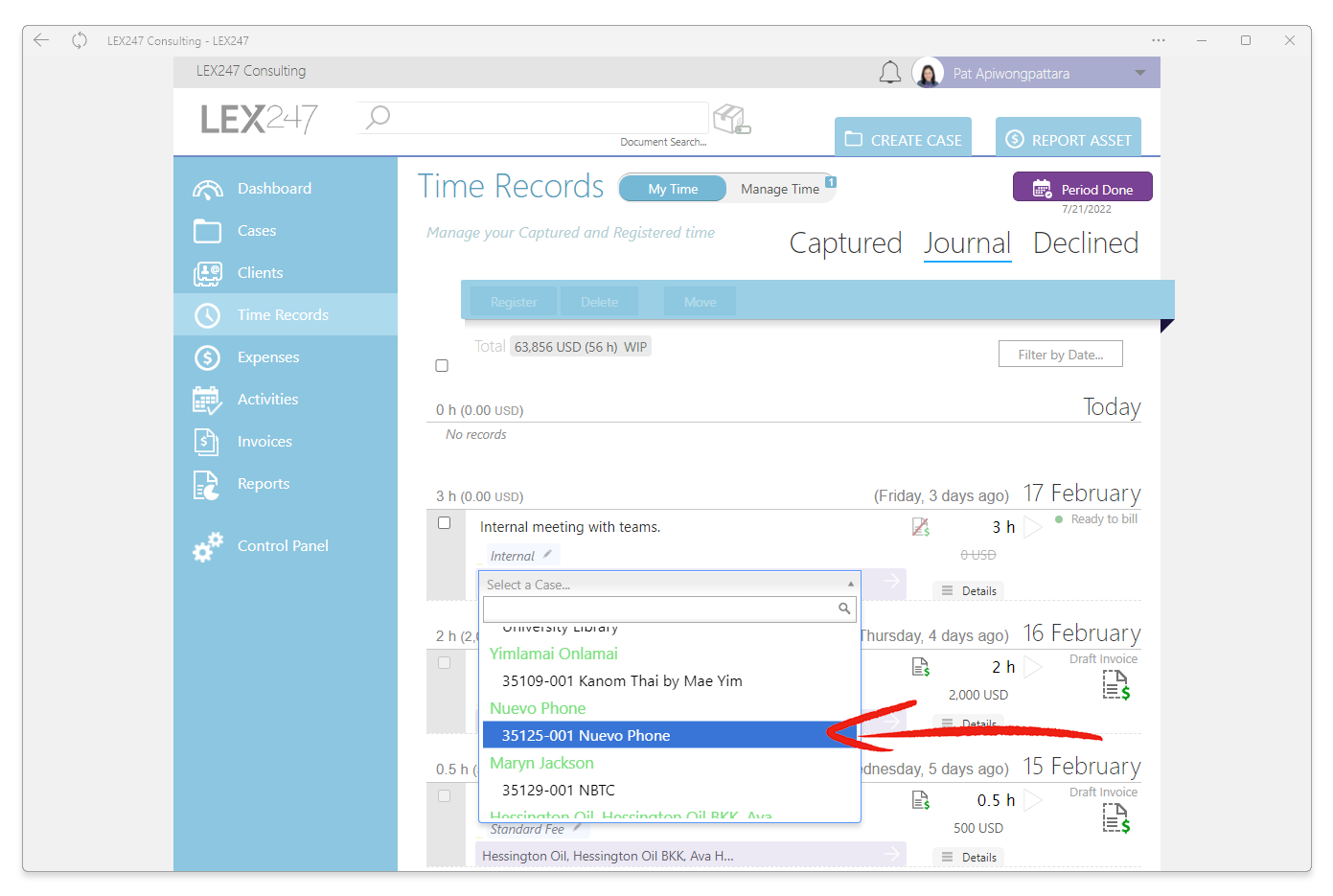Click the billable document icon for 15 February
The width and height of the screenshot is (1333, 896).
(x=921, y=800)
